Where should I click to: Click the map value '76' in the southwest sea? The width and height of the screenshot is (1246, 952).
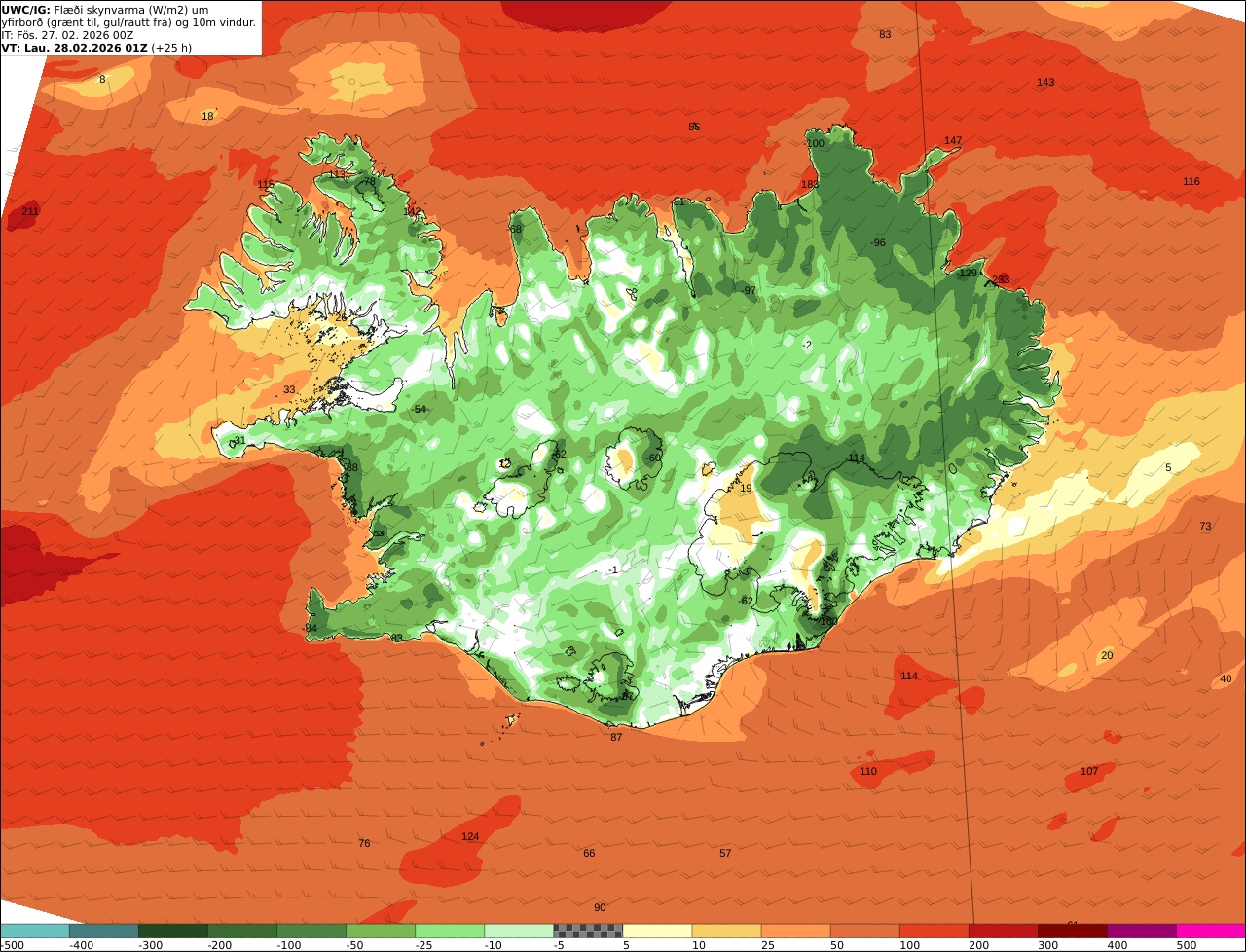[364, 843]
